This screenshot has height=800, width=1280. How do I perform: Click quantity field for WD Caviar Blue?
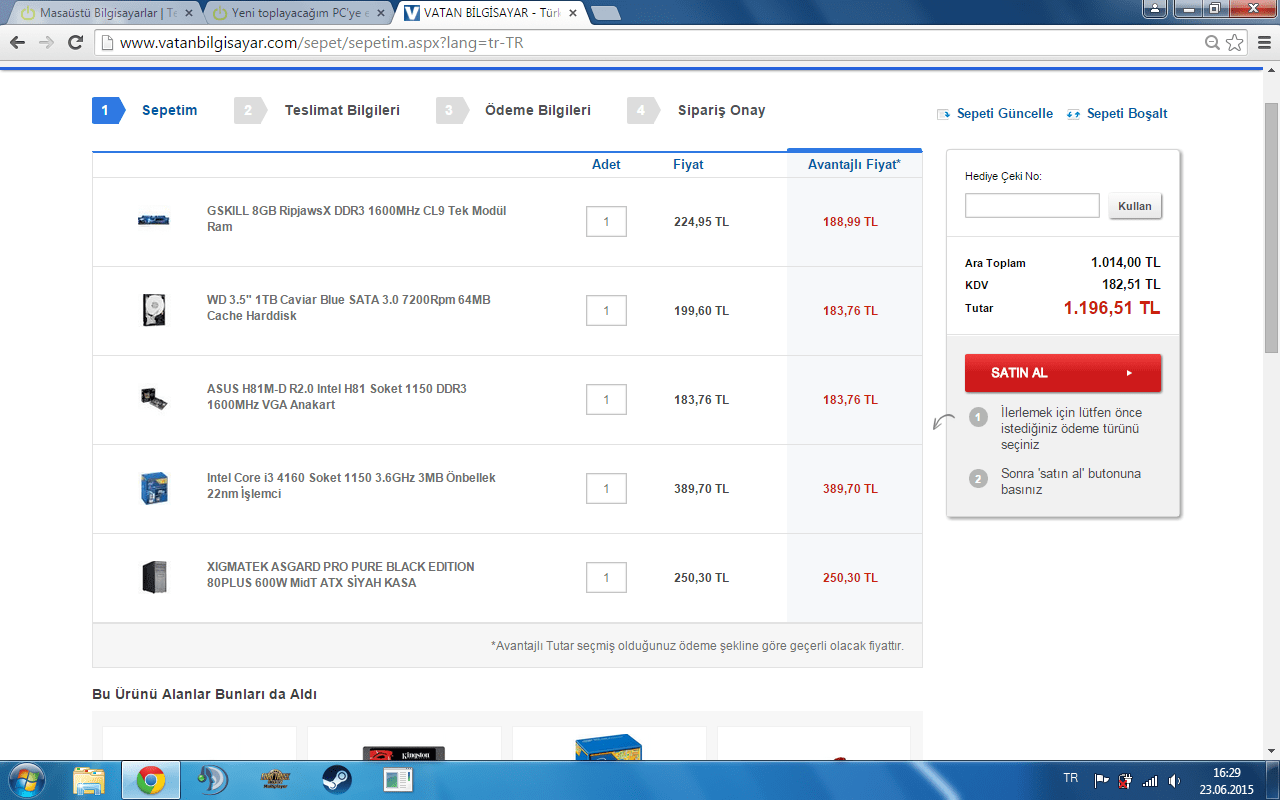click(606, 311)
